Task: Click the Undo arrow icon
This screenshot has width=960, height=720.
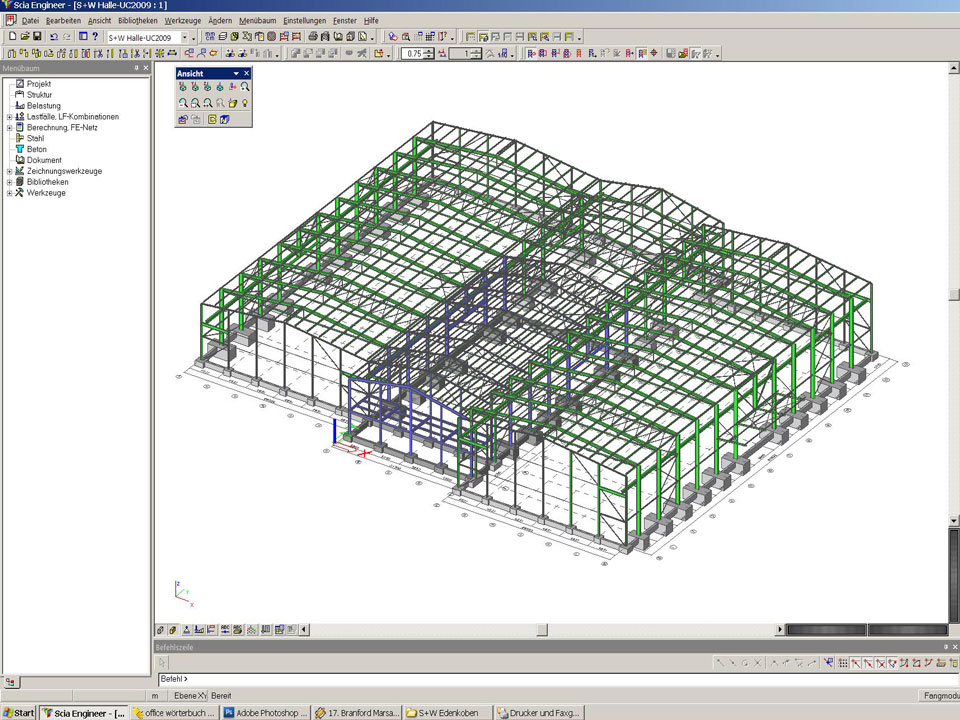Action: (53, 37)
